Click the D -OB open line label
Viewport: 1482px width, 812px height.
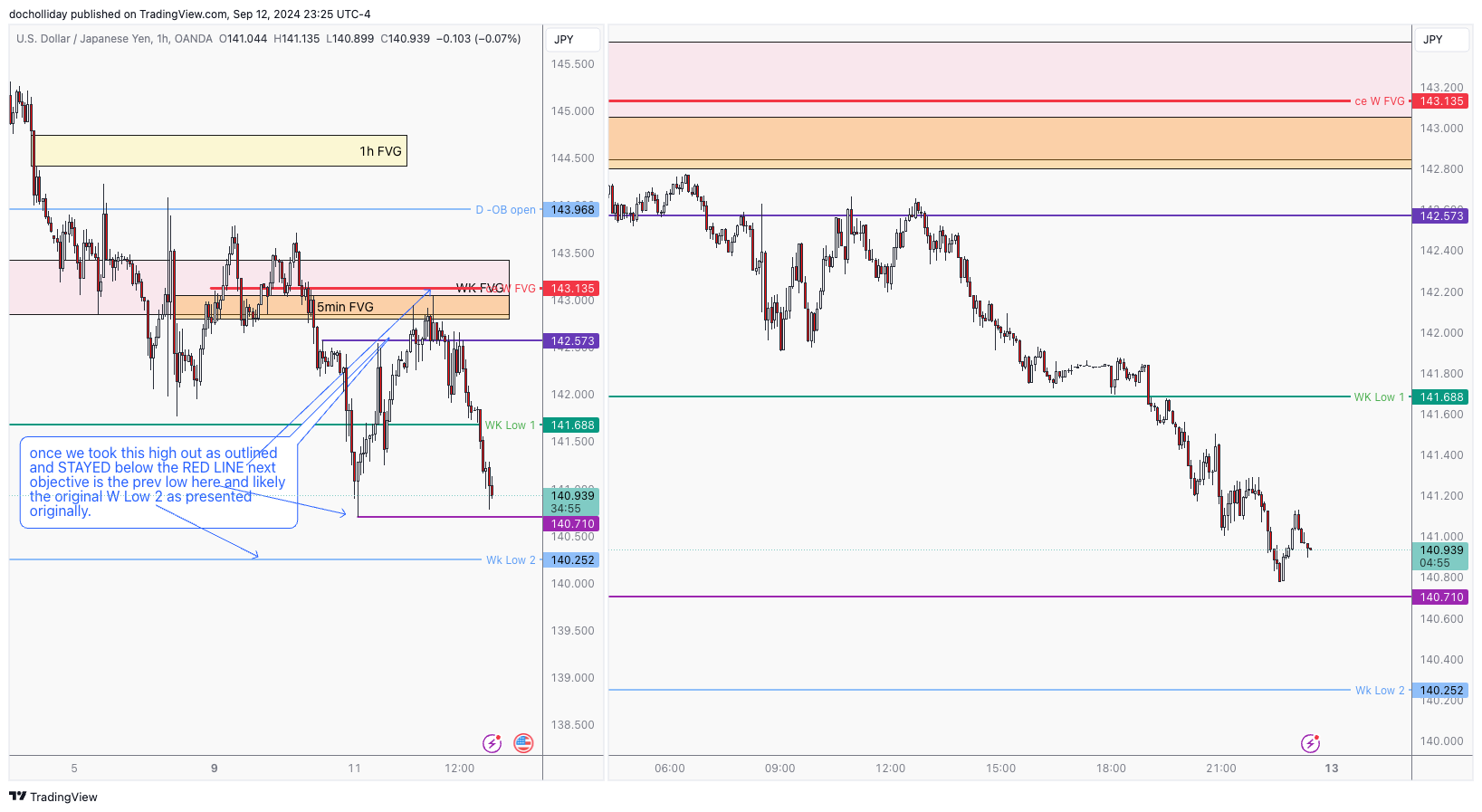pyautogui.click(x=506, y=210)
